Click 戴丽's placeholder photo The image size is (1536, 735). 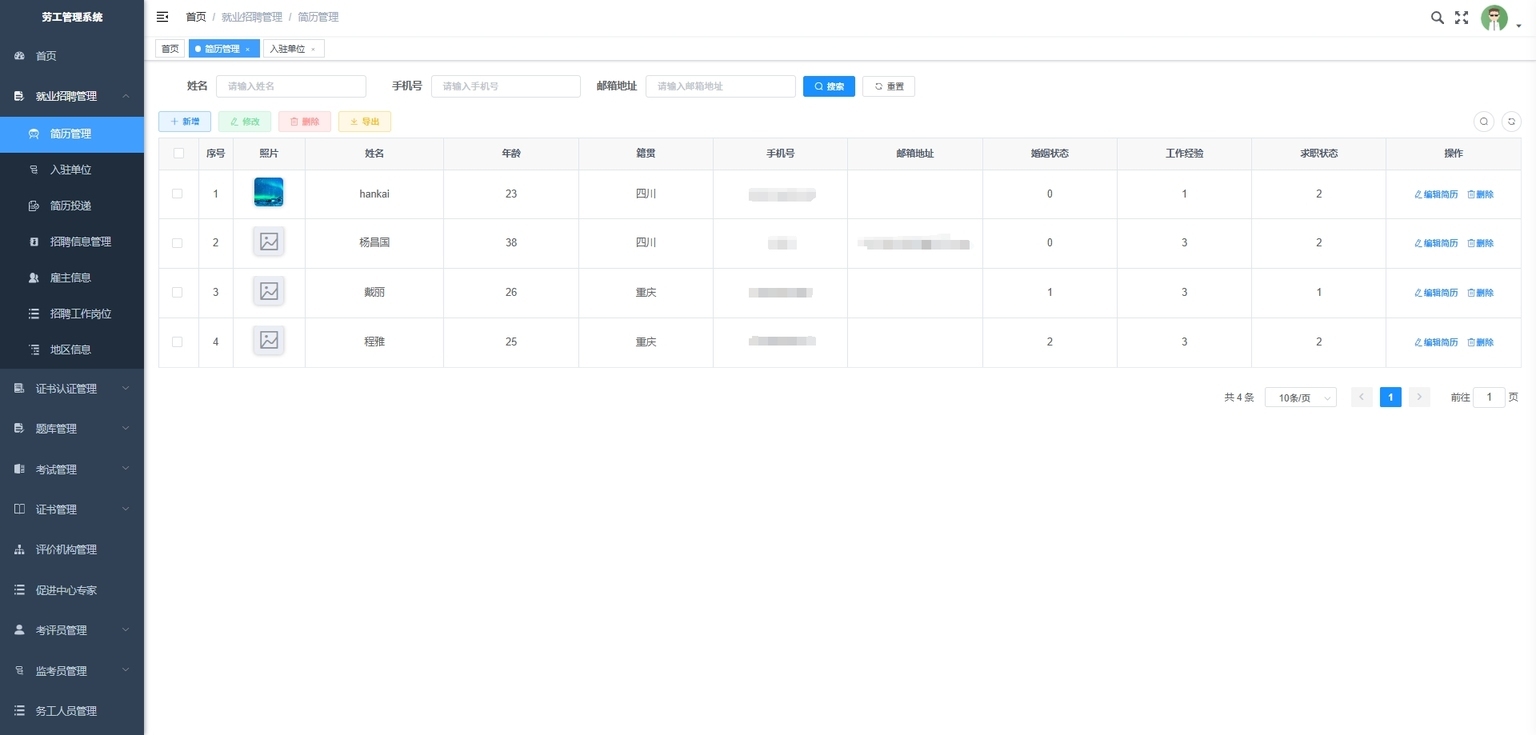pos(269,291)
